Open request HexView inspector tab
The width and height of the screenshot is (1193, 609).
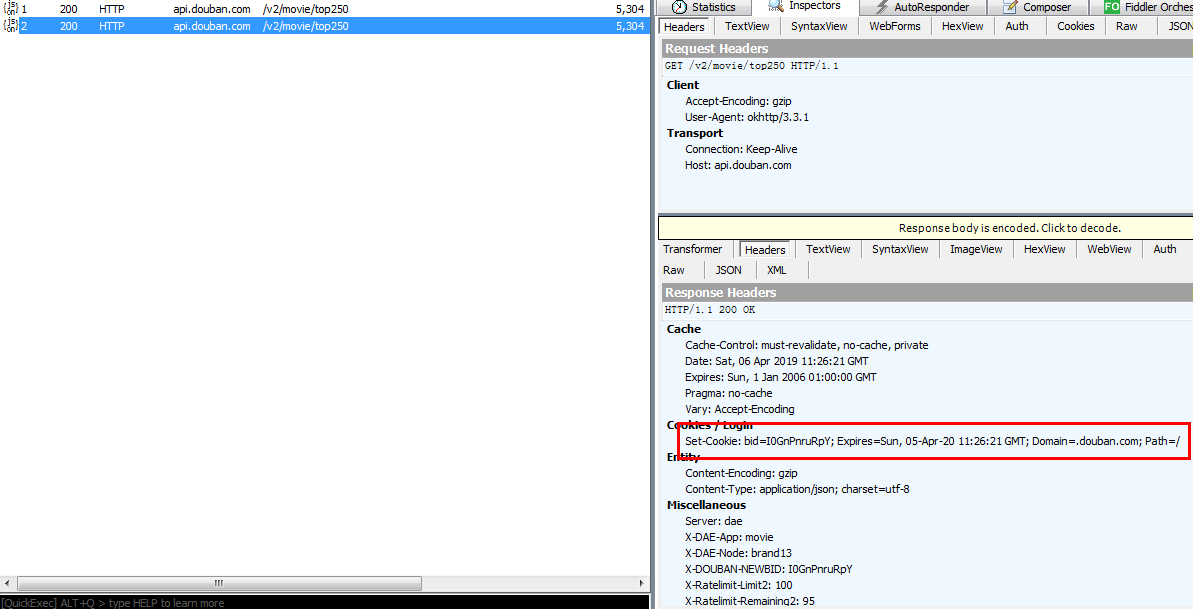pyautogui.click(x=962, y=26)
